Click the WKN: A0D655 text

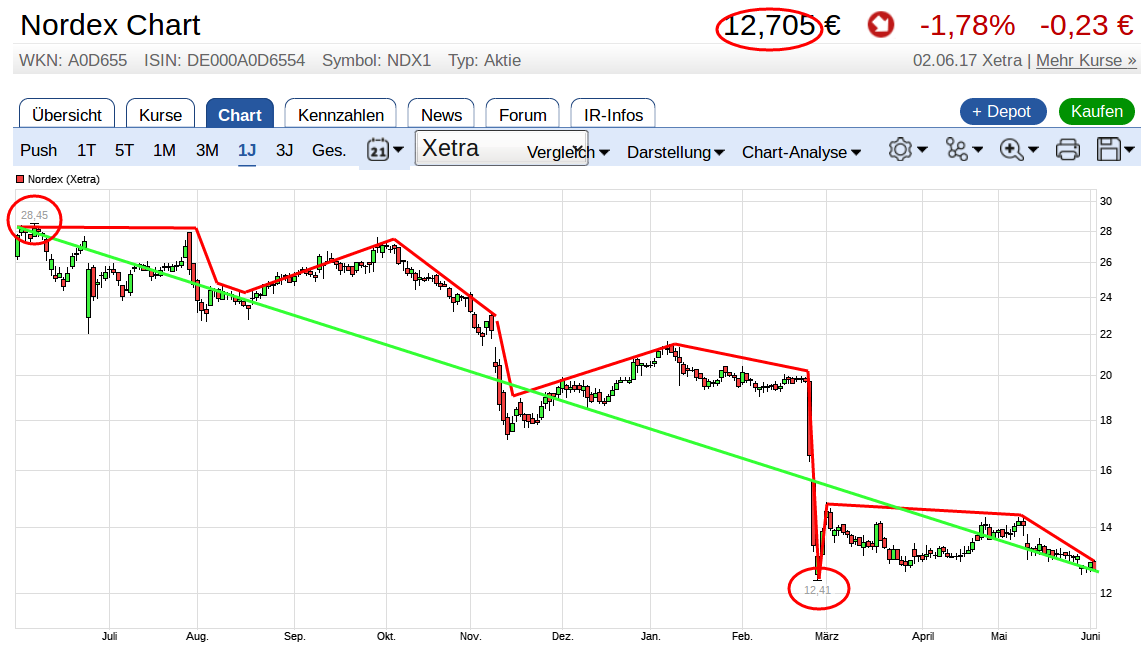73,60
